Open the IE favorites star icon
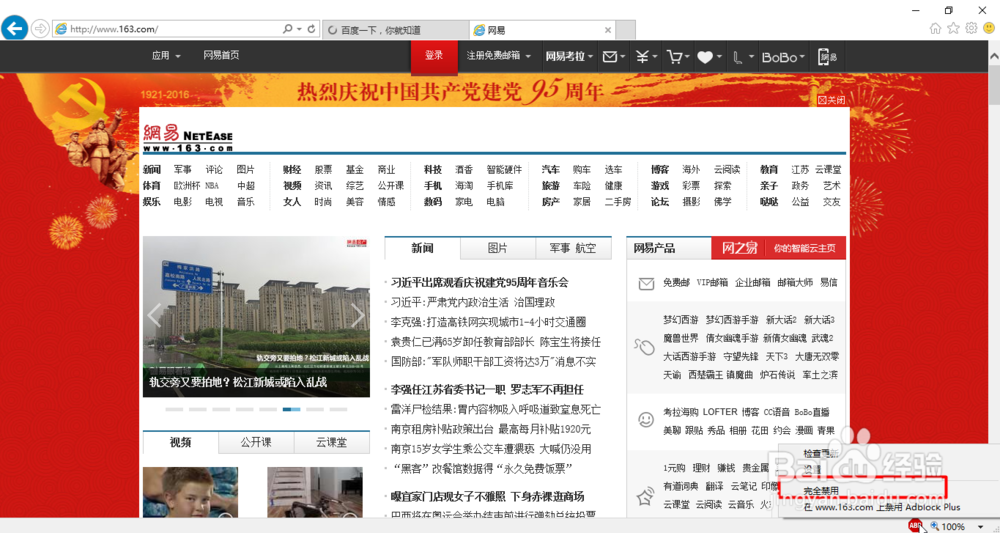Viewport: 1000px width, 533px height. (953, 28)
